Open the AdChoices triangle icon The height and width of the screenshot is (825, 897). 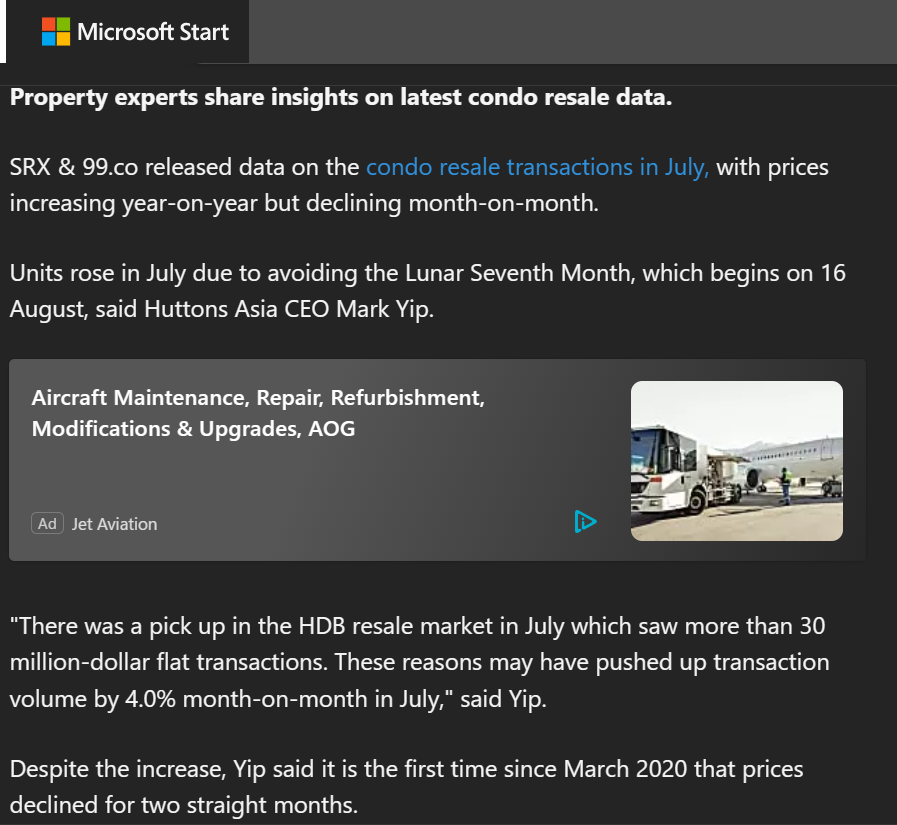coord(585,521)
